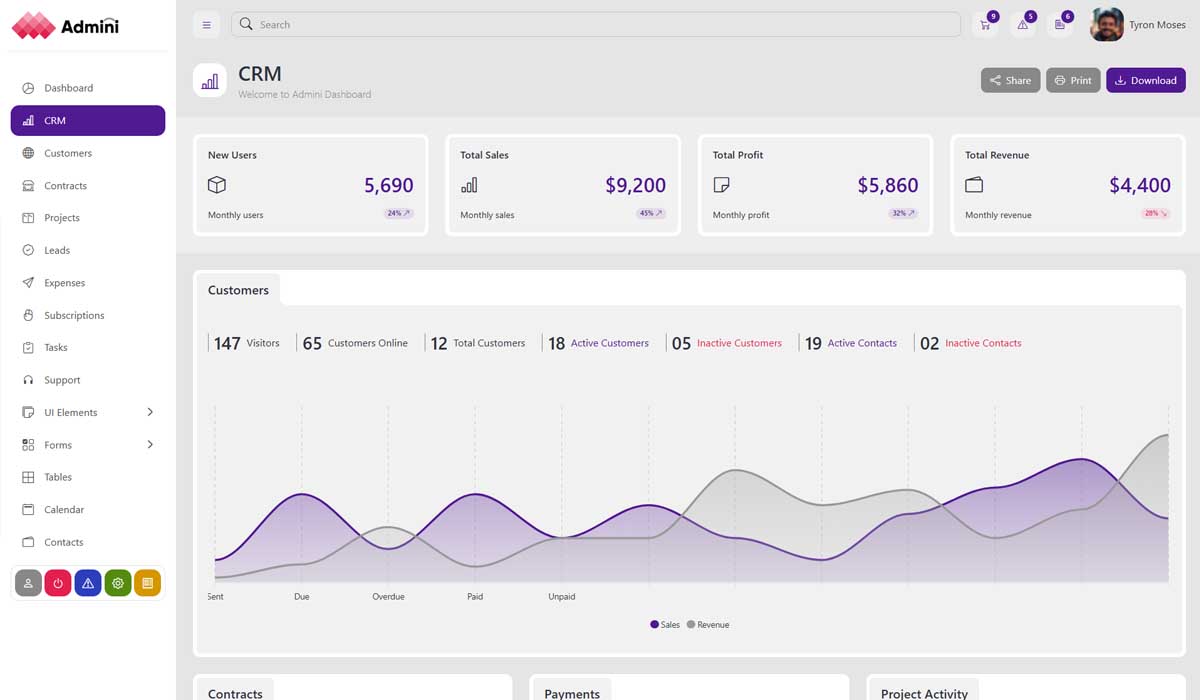1200x700 pixels.
Task: Toggle the sidebar with the hamburger menu
Action: [206, 24]
